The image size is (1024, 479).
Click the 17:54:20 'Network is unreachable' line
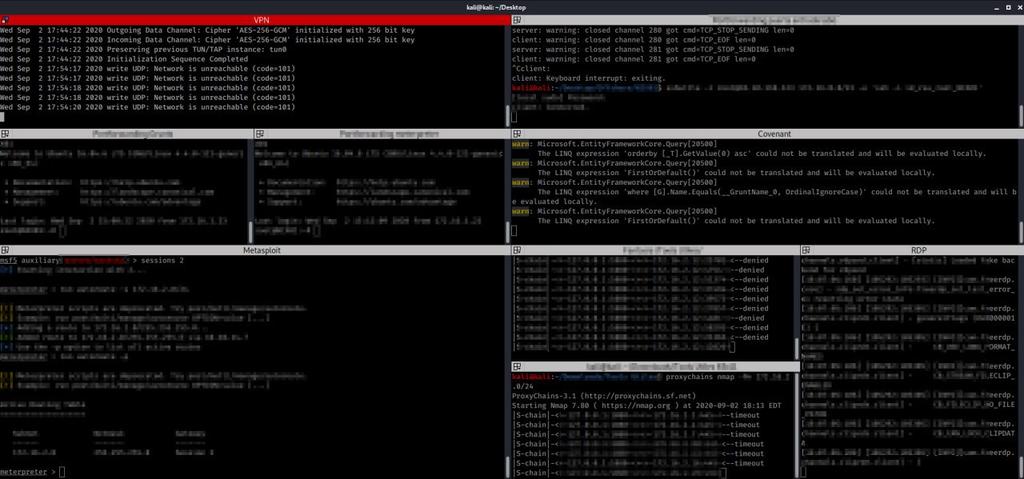[148, 107]
